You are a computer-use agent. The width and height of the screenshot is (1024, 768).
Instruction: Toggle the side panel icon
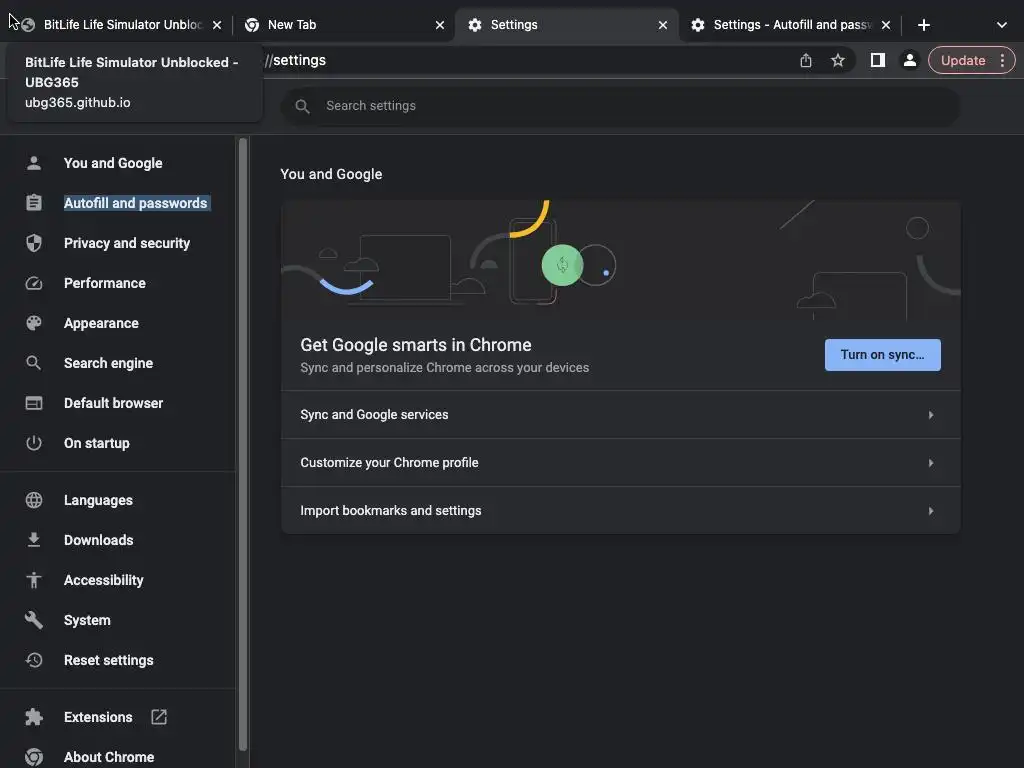[x=877, y=60]
